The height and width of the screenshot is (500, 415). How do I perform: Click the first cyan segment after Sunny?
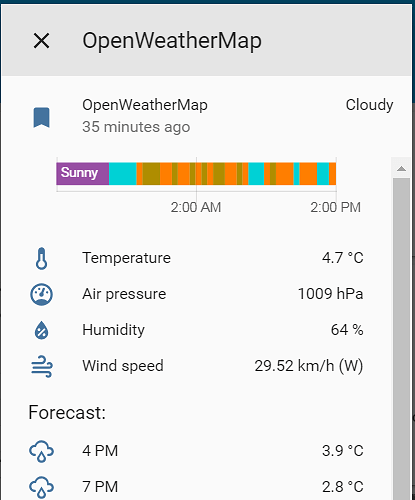[123, 174]
